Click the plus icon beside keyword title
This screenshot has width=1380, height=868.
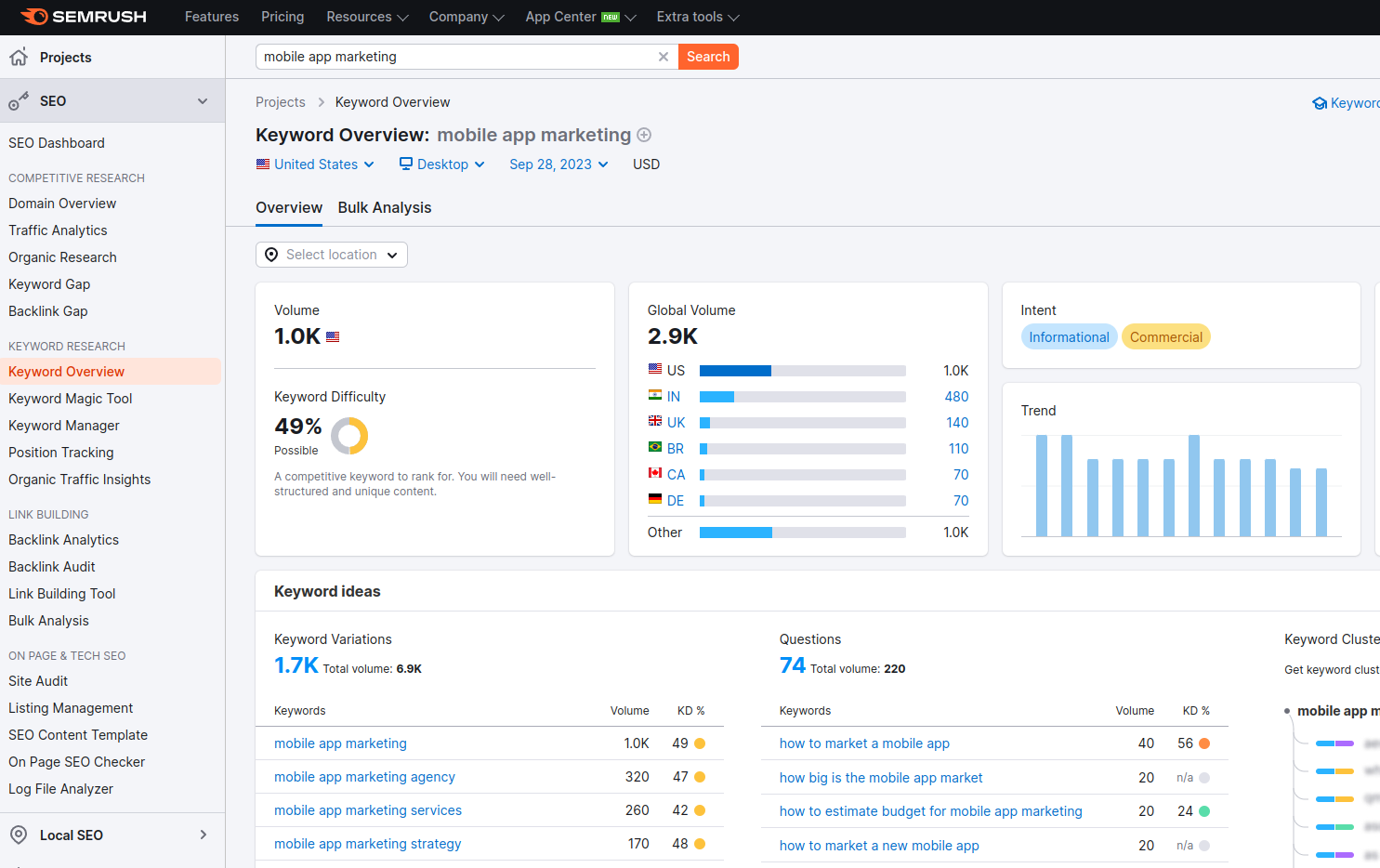click(x=644, y=136)
